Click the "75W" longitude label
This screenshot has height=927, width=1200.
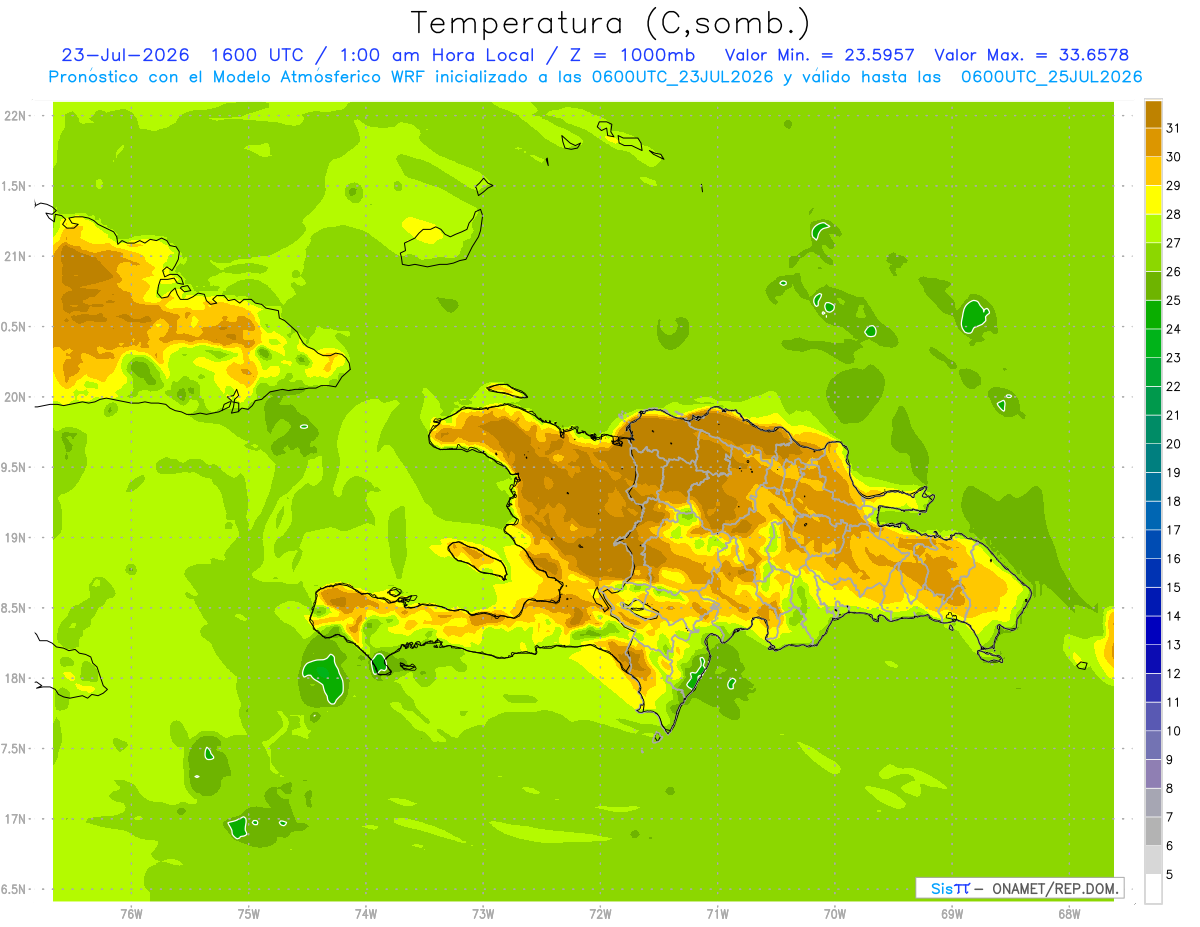pos(249,913)
